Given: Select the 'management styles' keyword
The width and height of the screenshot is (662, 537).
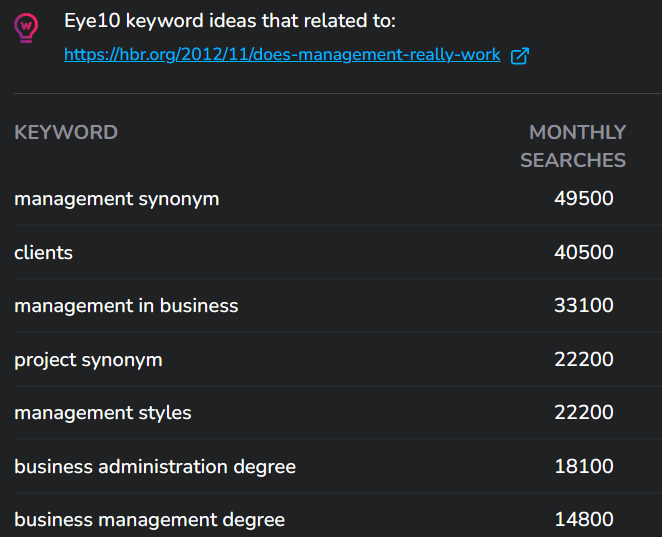Looking at the screenshot, I should (x=103, y=413).
